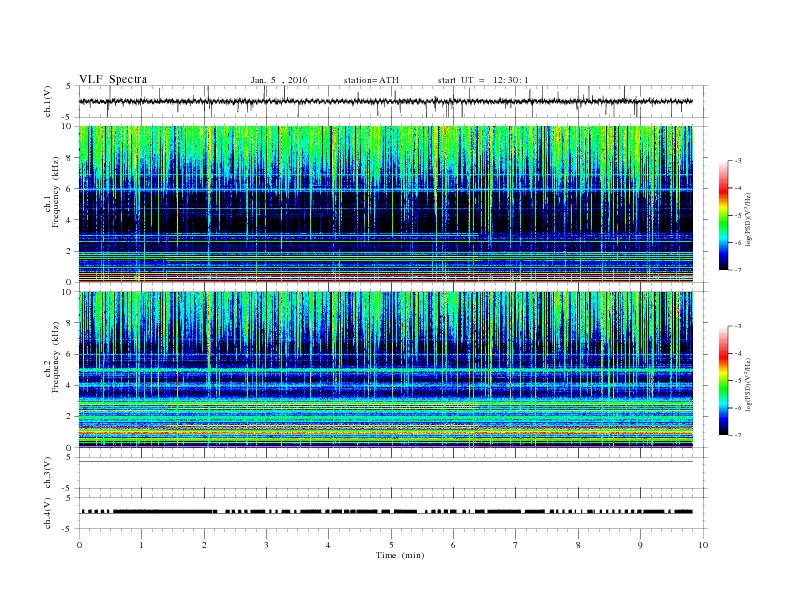
Task: Click the ch.4(V) dashed signal panel
Action: pos(393,513)
